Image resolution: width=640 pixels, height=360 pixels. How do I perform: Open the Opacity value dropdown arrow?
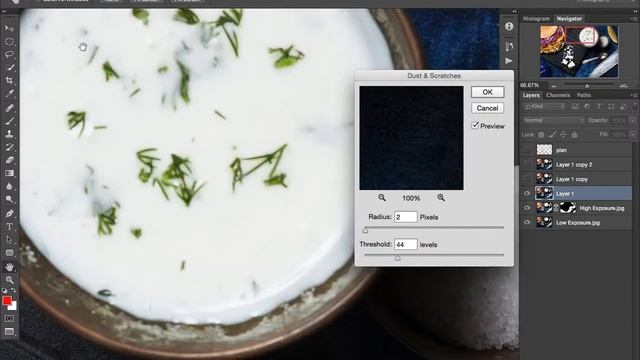click(x=633, y=120)
